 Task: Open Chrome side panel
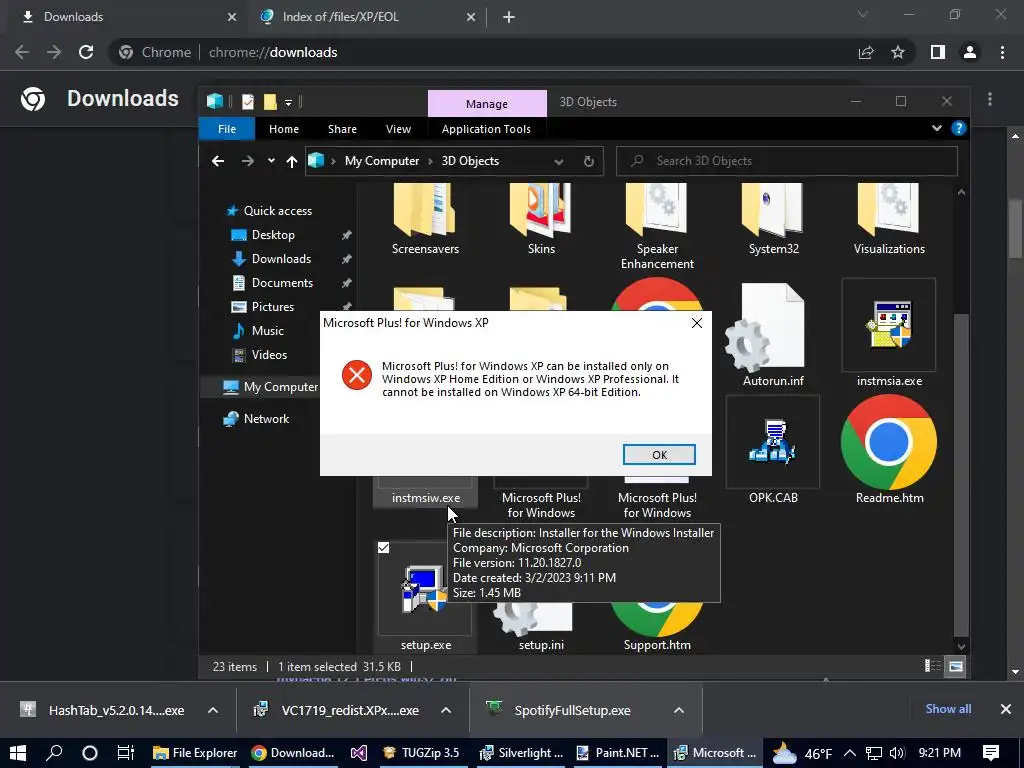coord(938,52)
